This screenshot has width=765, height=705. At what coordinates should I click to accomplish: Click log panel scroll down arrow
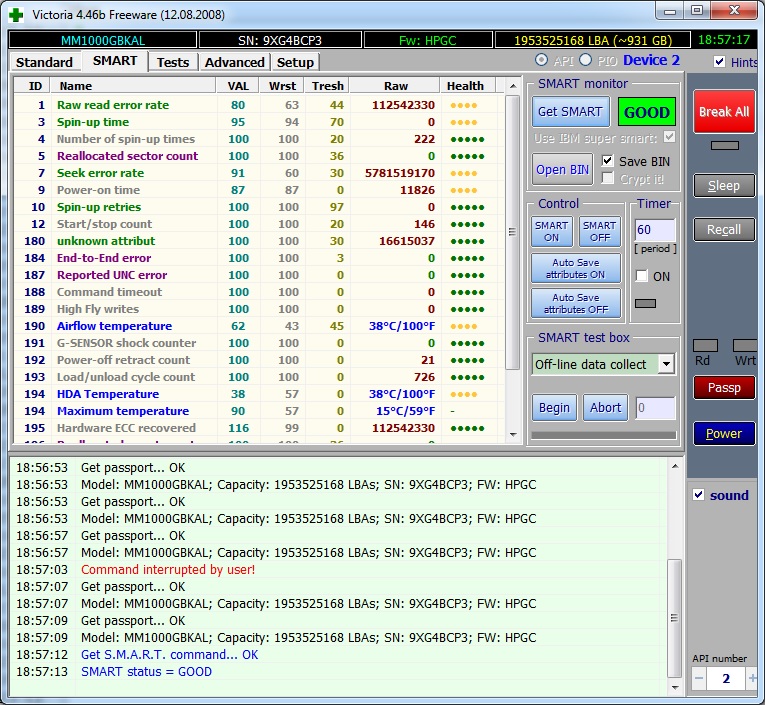(675, 687)
